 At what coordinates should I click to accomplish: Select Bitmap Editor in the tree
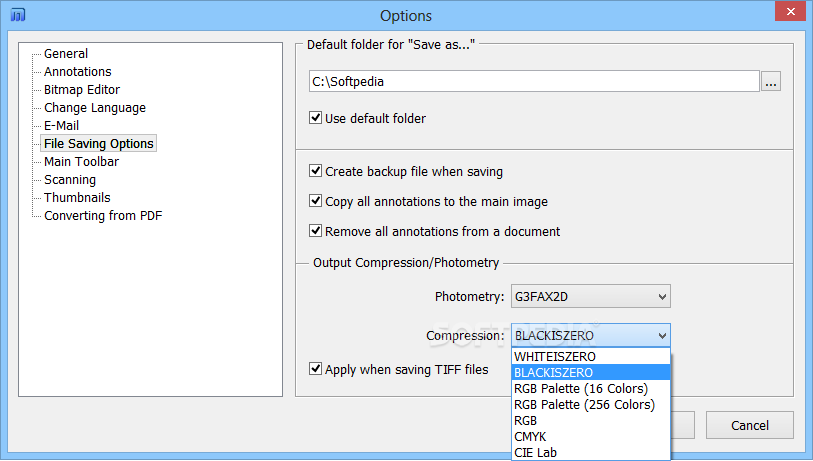(x=82, y=90)
